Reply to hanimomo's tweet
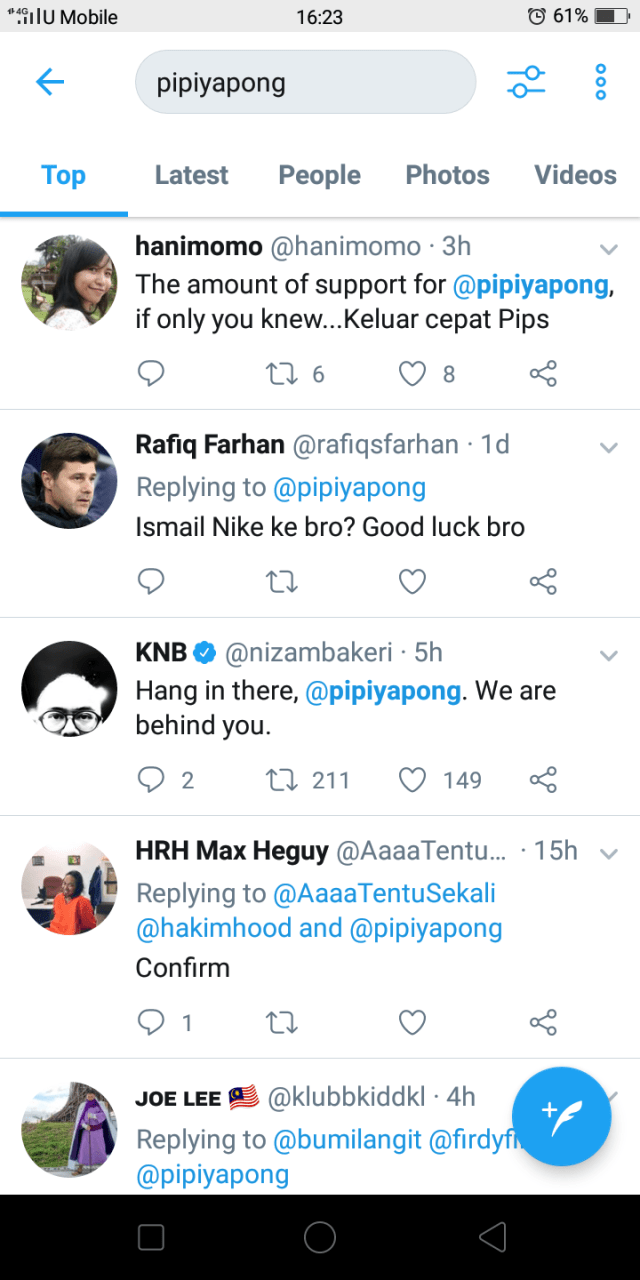Image resolution: width=640 pixels, height=1280 pixels. pyautogui.click(x=150, y=374)
